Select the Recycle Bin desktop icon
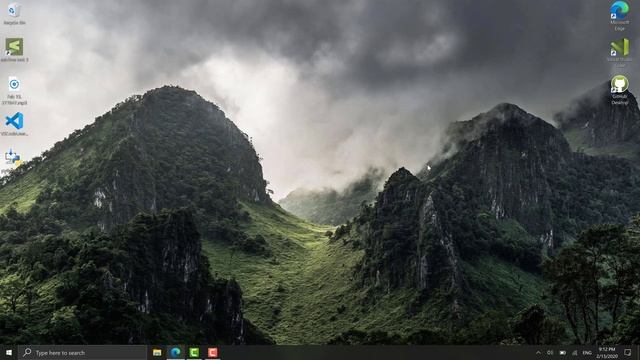Screen dimensions: 640x360 [x=14, y=13]
